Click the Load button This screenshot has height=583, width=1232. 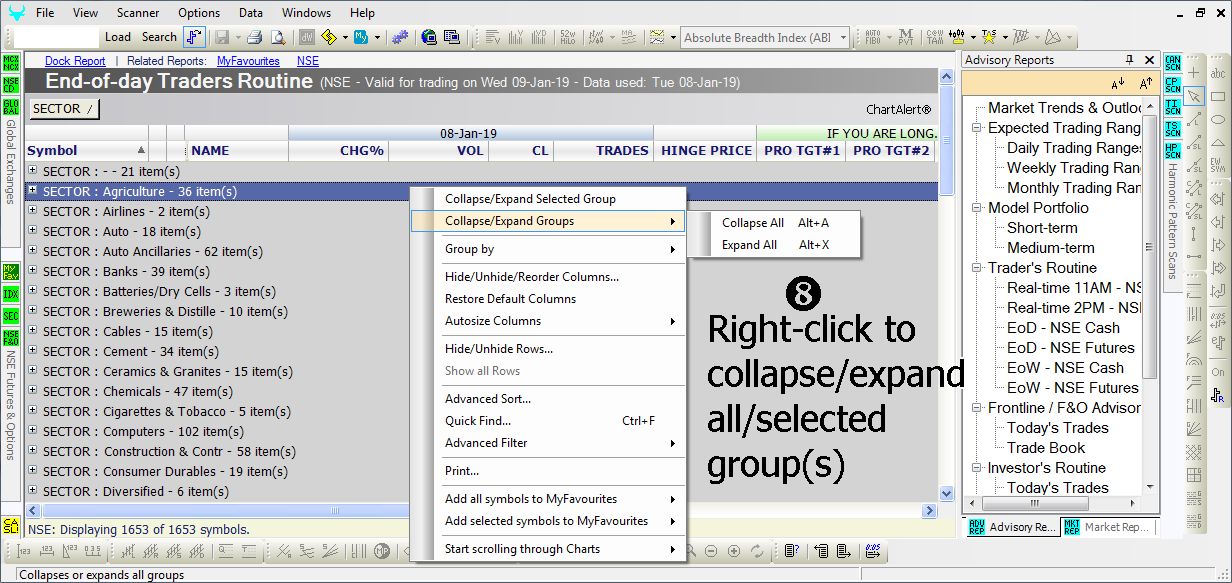[118, 37]
